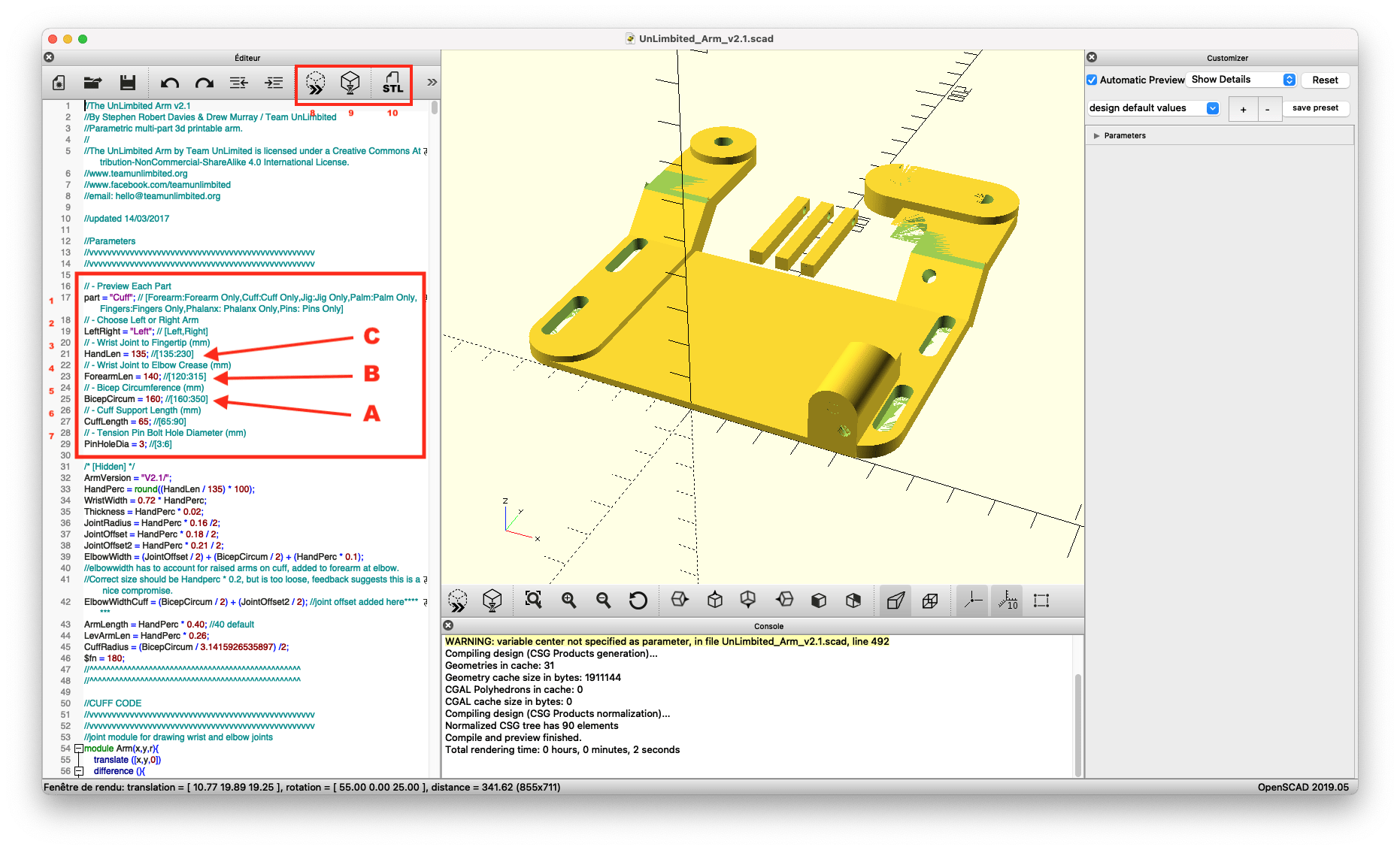The image size is (1400, 850).
Task: Reset the 3D view rotation
Action: [x=638, y=600]
